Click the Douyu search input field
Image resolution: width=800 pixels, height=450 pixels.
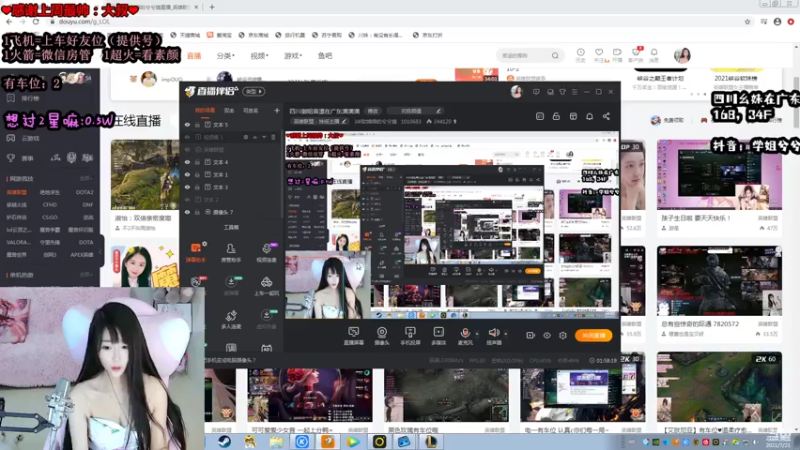(x=523, y=56)
